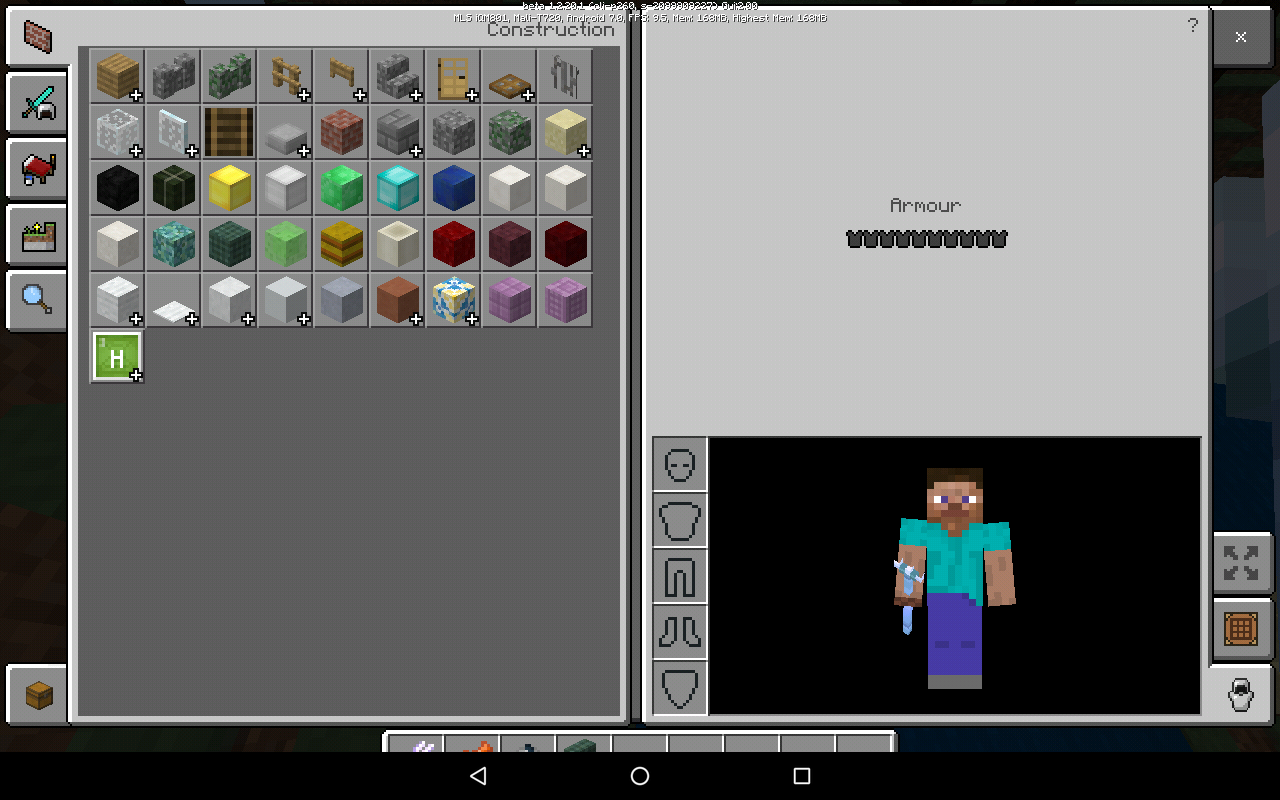The image size is (1280, 800).
Task: Expand the green H element block group
Action: (x=118, y=356)
